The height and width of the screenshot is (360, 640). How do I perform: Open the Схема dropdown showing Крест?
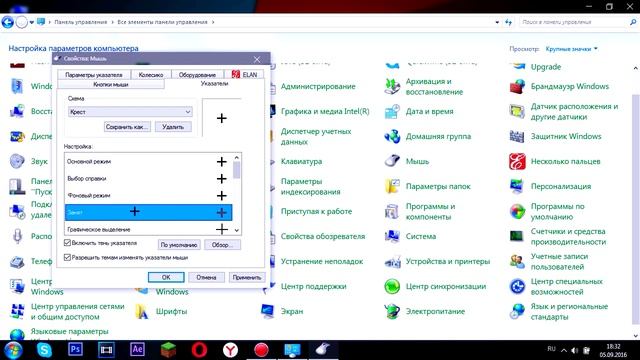pos(130,112)
